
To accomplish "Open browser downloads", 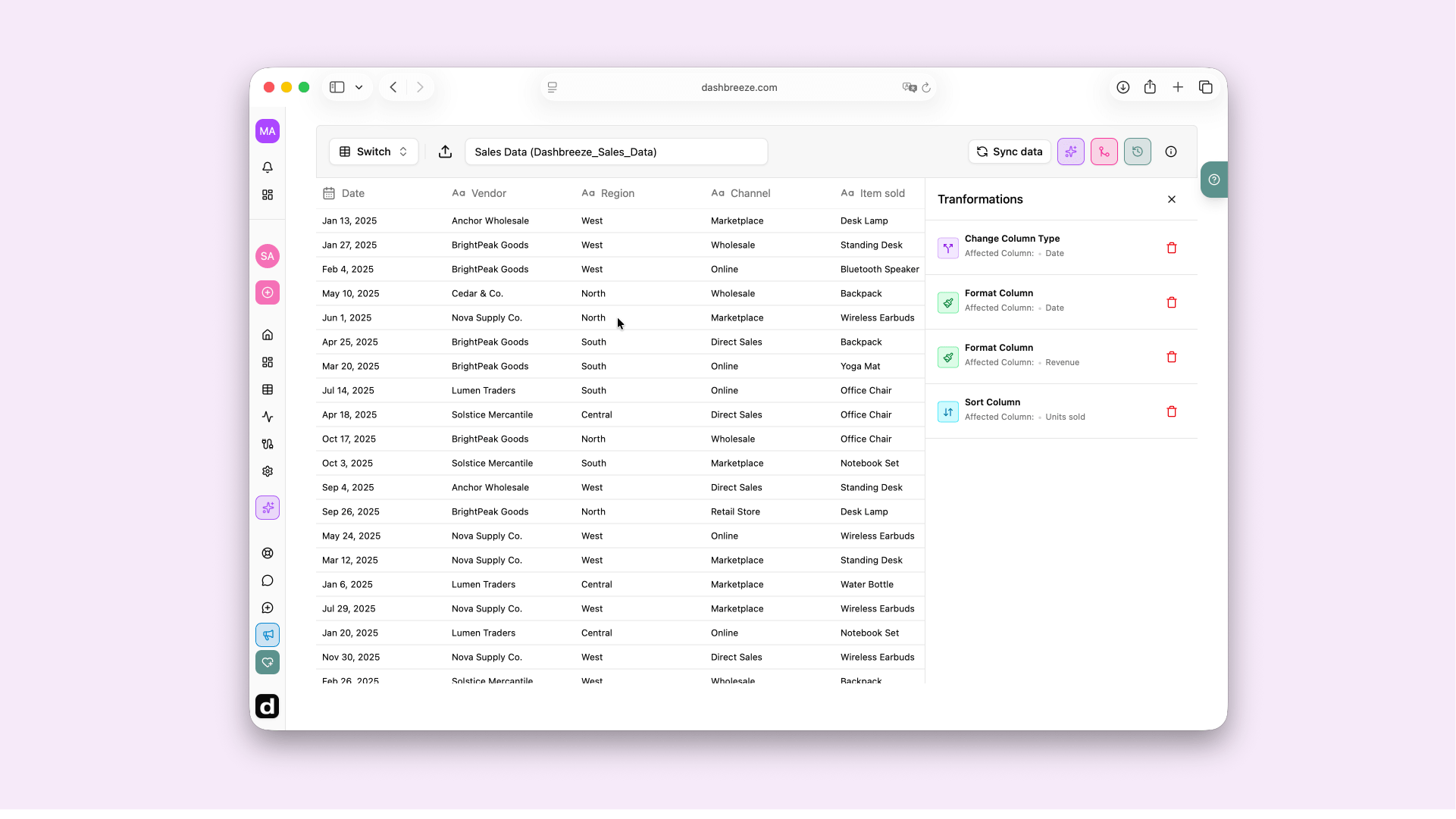I will tap(1123, 87).
